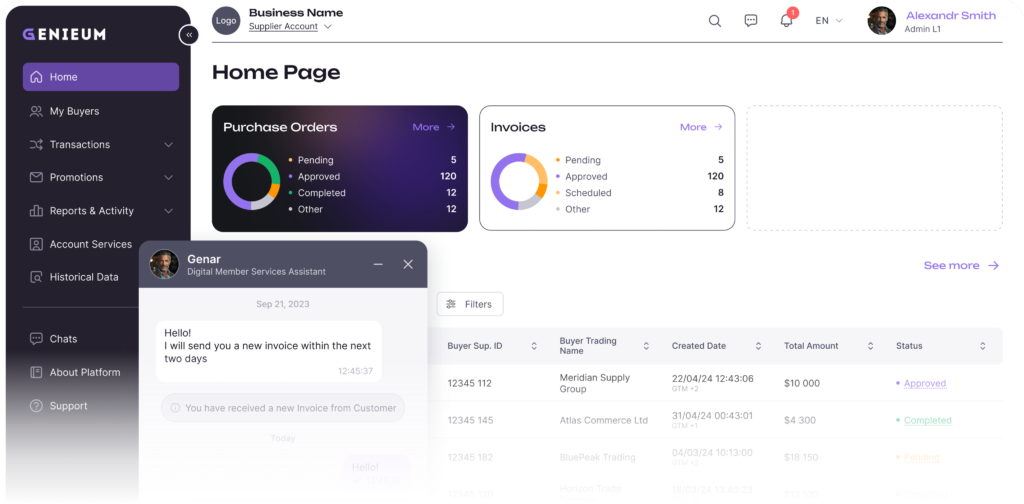
Task: Click the info icon on invoice notification
Action: tap(175, 408)
